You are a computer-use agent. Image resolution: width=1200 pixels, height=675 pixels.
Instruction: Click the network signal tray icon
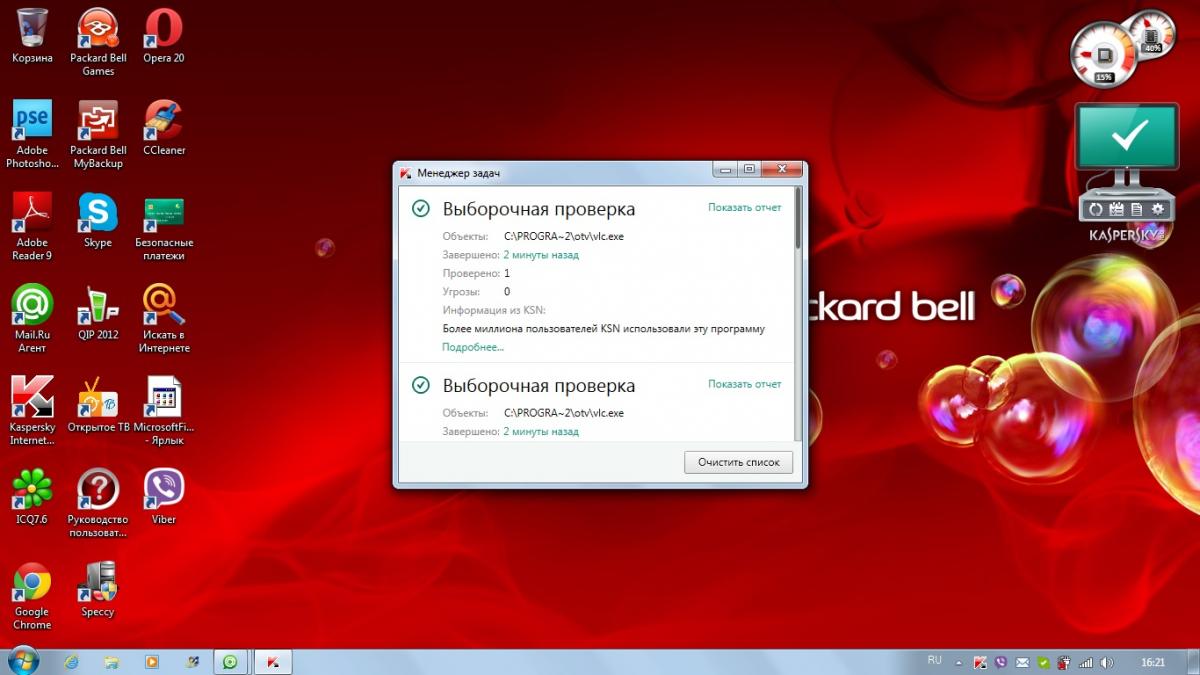coord(1087,662)
